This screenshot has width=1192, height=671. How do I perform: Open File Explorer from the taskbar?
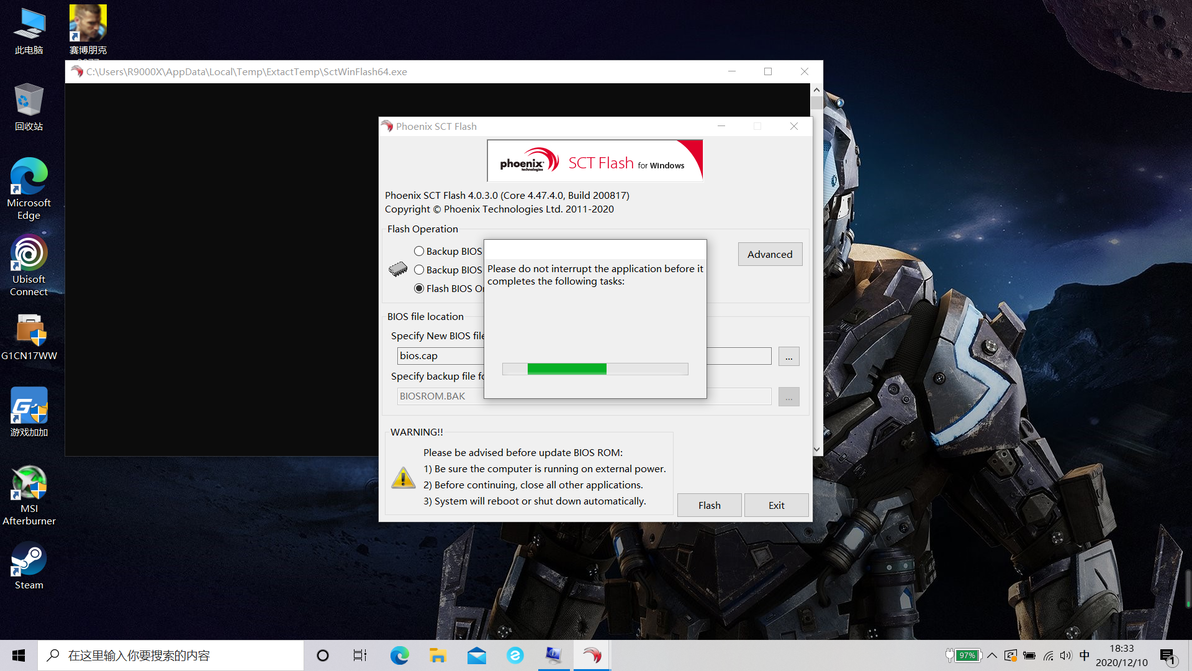[x=438, y=655]
